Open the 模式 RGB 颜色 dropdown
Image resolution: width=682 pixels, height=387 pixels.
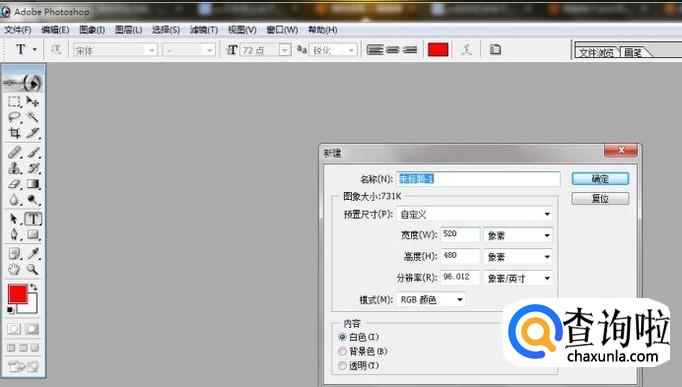click(431, 299)
